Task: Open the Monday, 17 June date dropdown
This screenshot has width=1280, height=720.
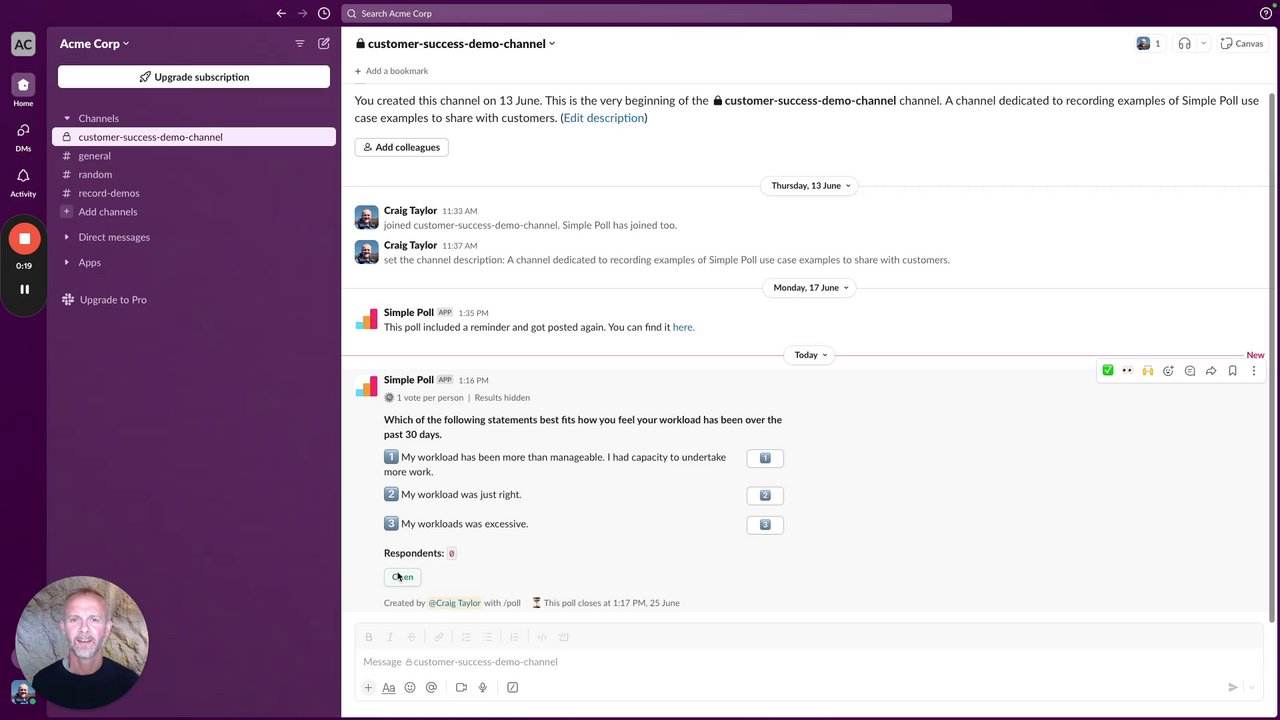Action: click(x=811, y=288)
